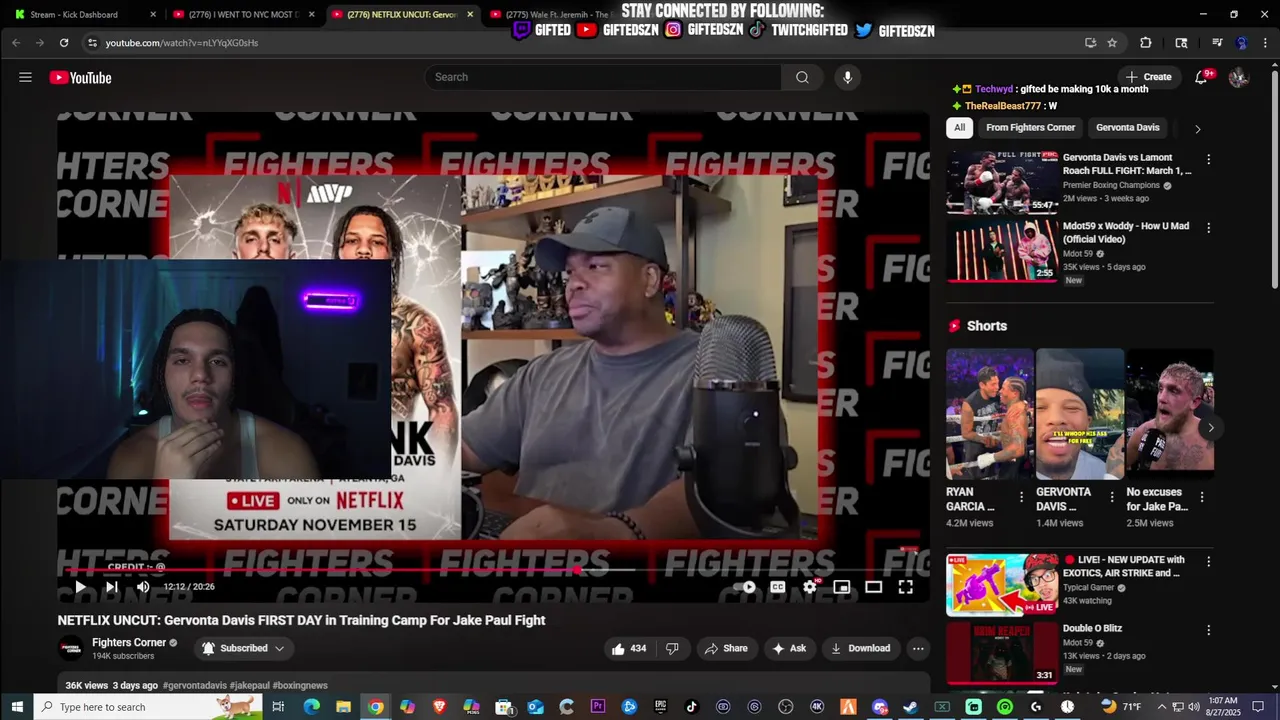
Task: Bookmark this page with star icon
Action: [x=1112, y=43]
